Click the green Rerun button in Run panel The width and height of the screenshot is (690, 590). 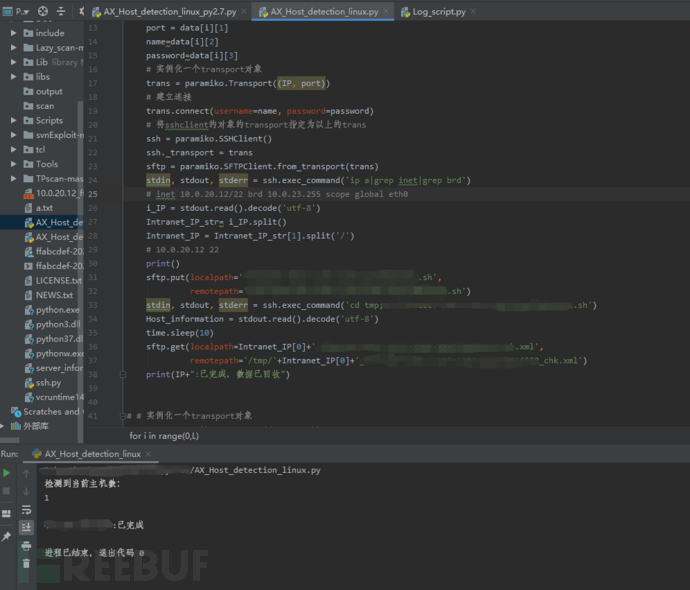[7, 472]
